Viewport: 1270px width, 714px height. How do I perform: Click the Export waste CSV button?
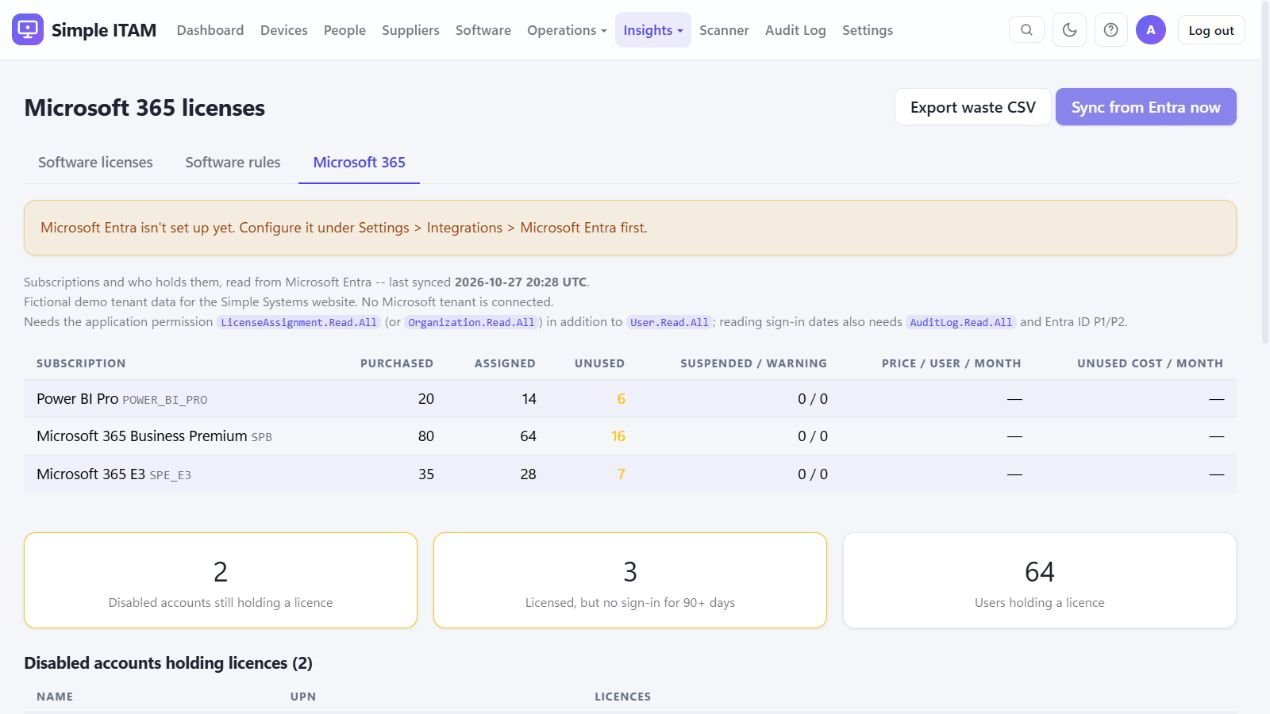click(x=973, y=107)
